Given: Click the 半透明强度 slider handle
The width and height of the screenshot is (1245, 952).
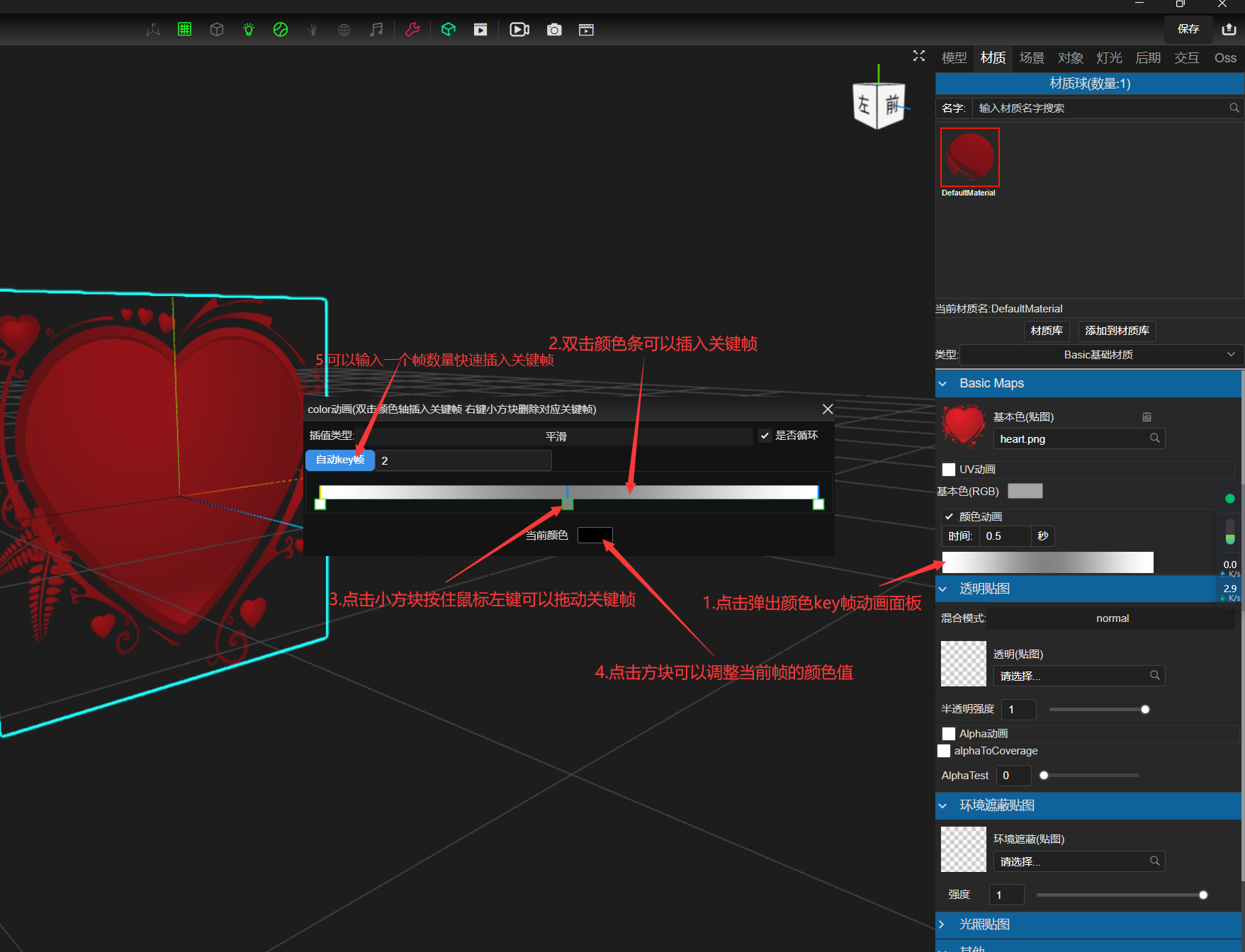Looking at the screenshot, I should pyautogui.click(x=1145, y=710).
